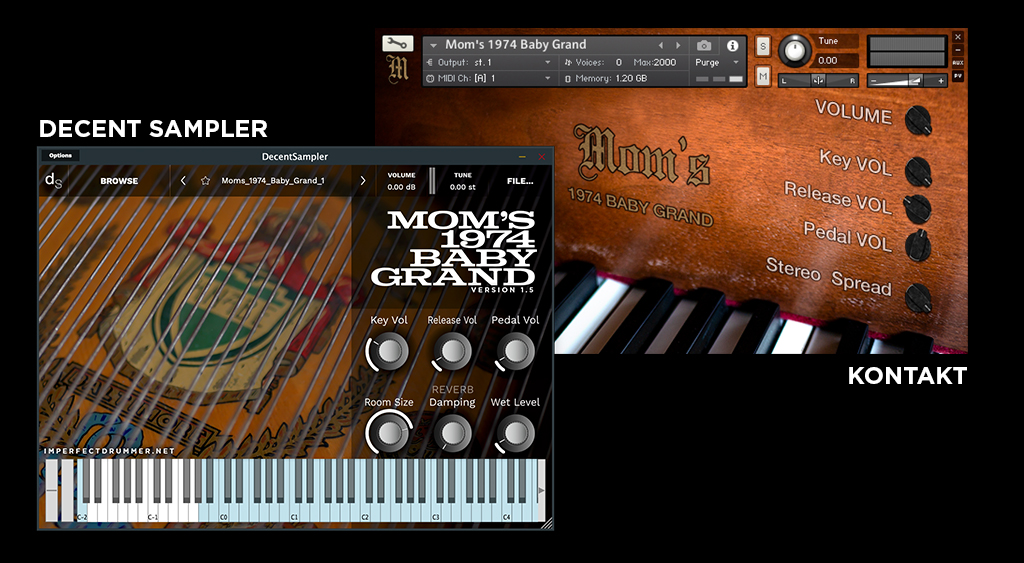Go to next preset in DecentSampler
The image size is (1024, 563).
pos(363,181)
